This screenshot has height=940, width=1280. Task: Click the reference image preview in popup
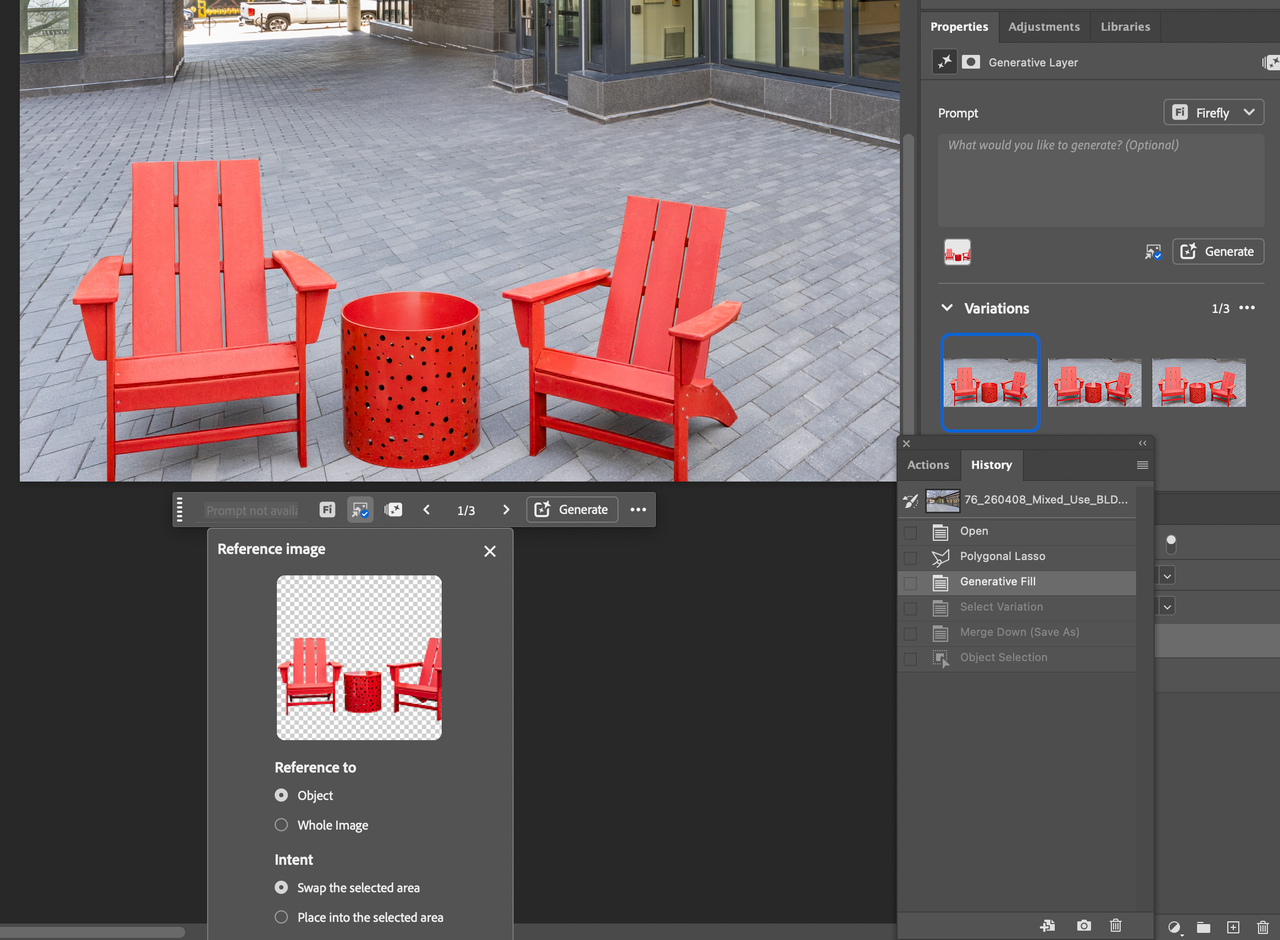359,657
